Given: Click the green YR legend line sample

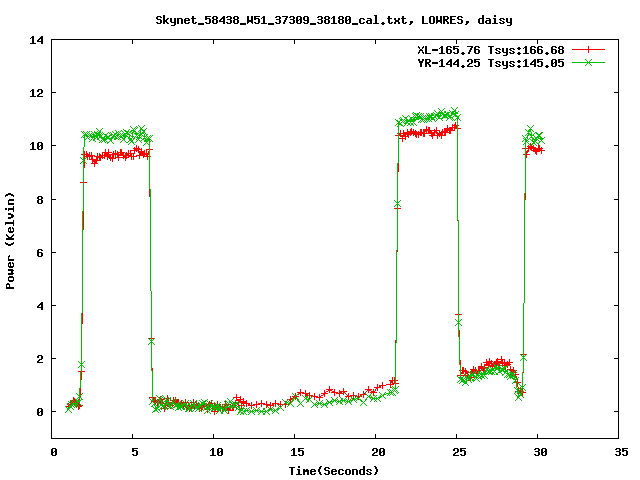Looking at the screenshot, I should point(588,62).
